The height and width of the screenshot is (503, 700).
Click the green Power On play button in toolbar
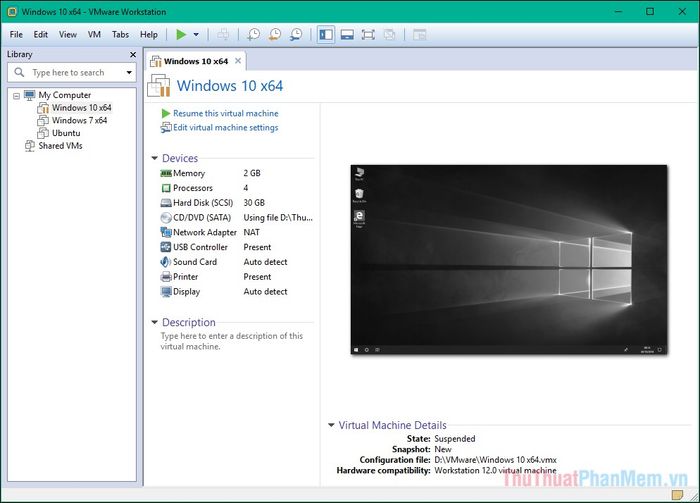click(181, 34)
